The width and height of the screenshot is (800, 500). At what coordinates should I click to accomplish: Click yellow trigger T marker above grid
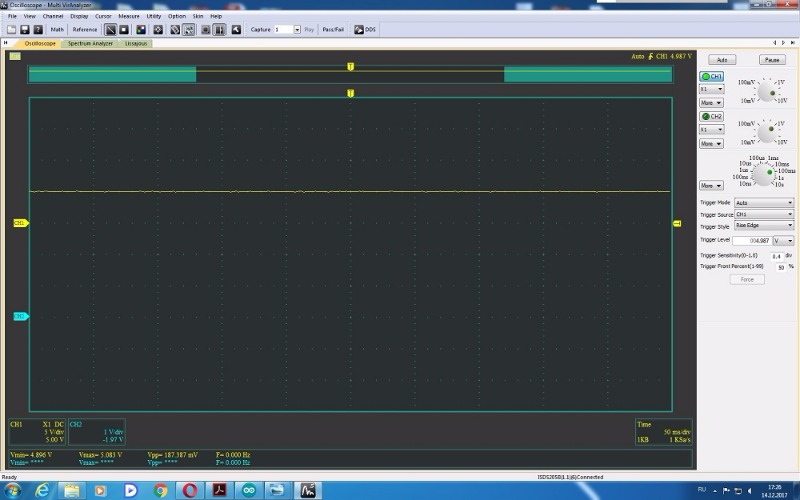[351, 93]
